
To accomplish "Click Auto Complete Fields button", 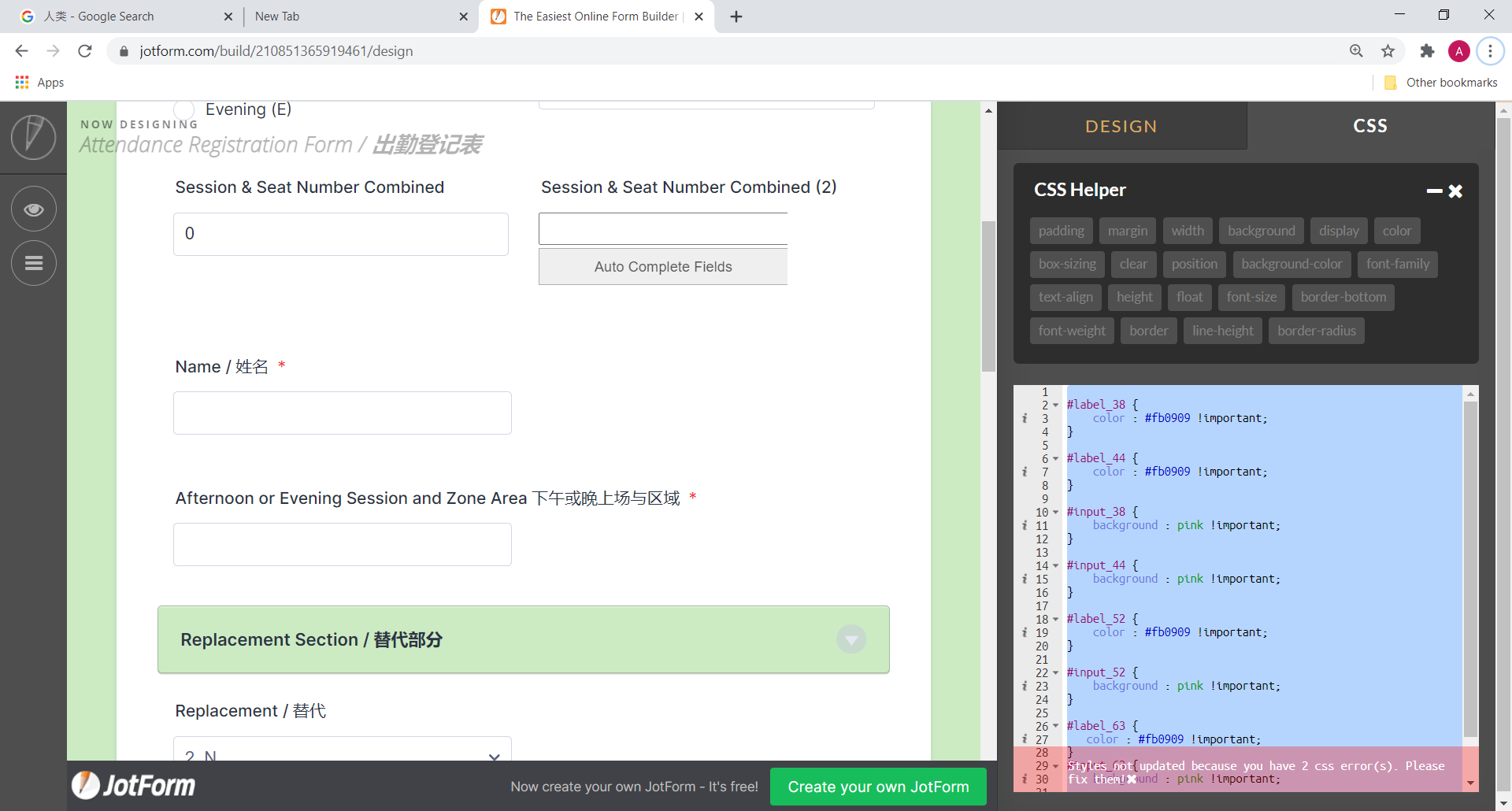I will (662, 267).
